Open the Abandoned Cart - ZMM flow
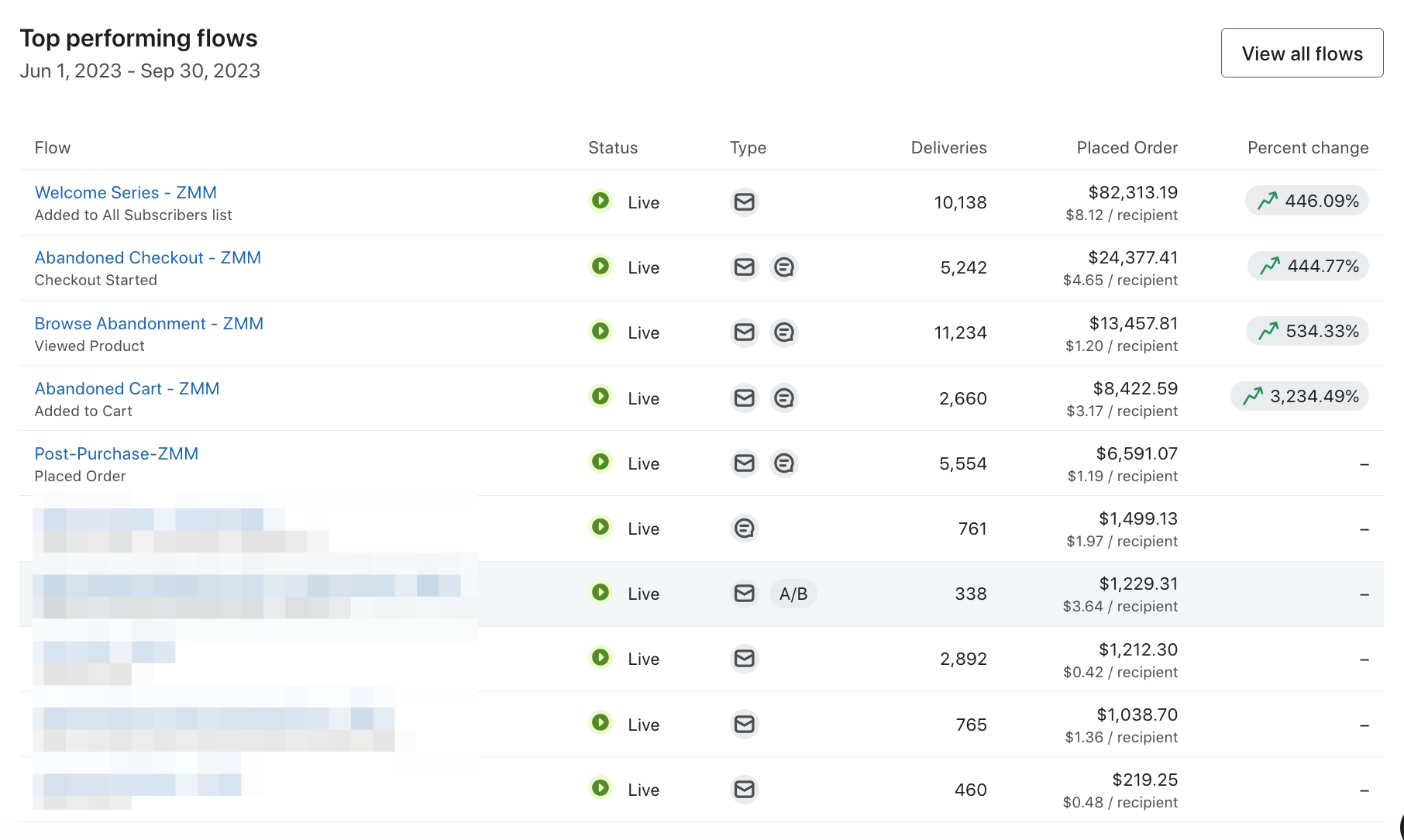 point(127,388)
